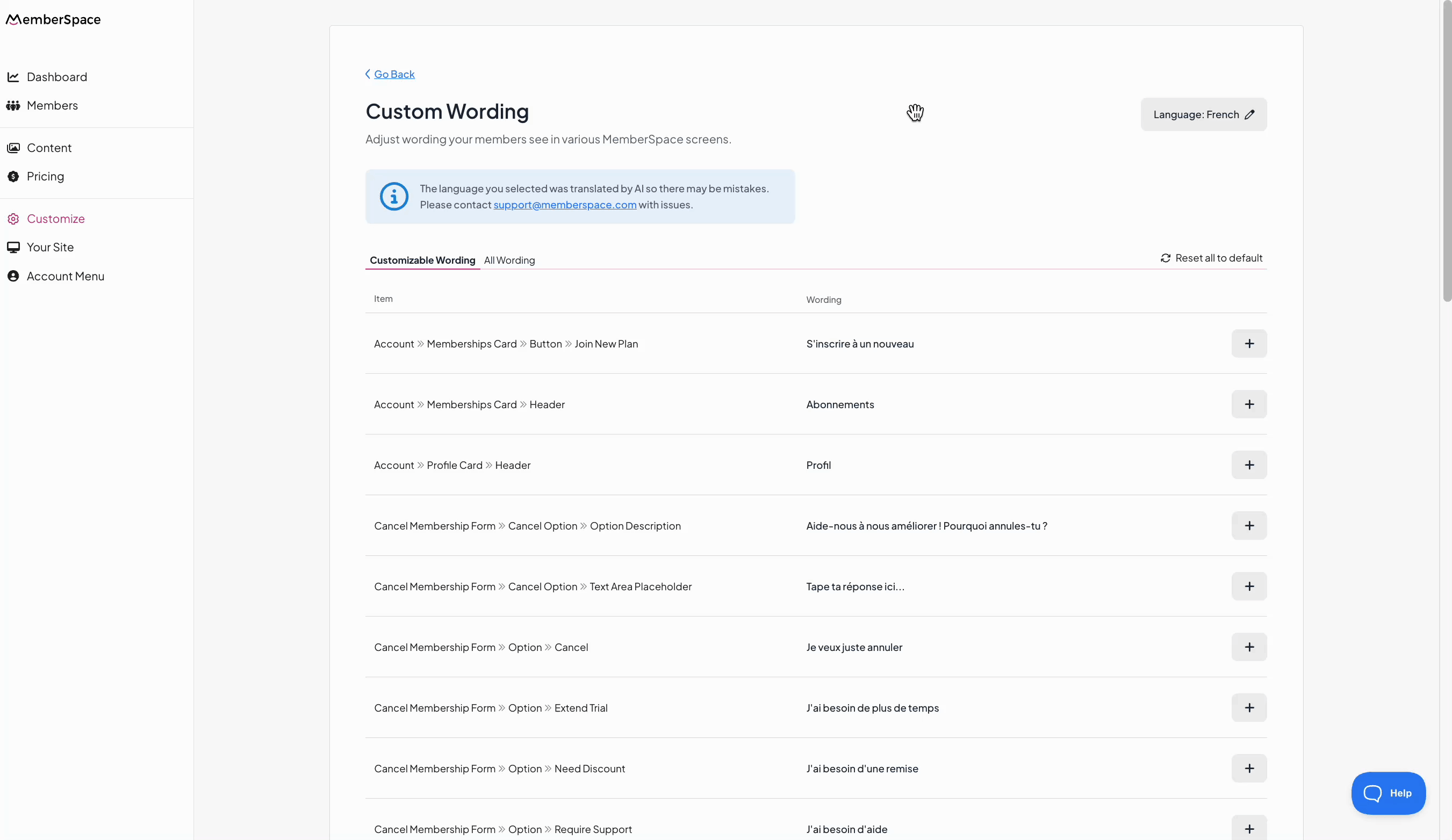This screenshot has height=840, width=1452.
Task: Click item path ending in Extend Trial
Action: [x=490, y=707]
